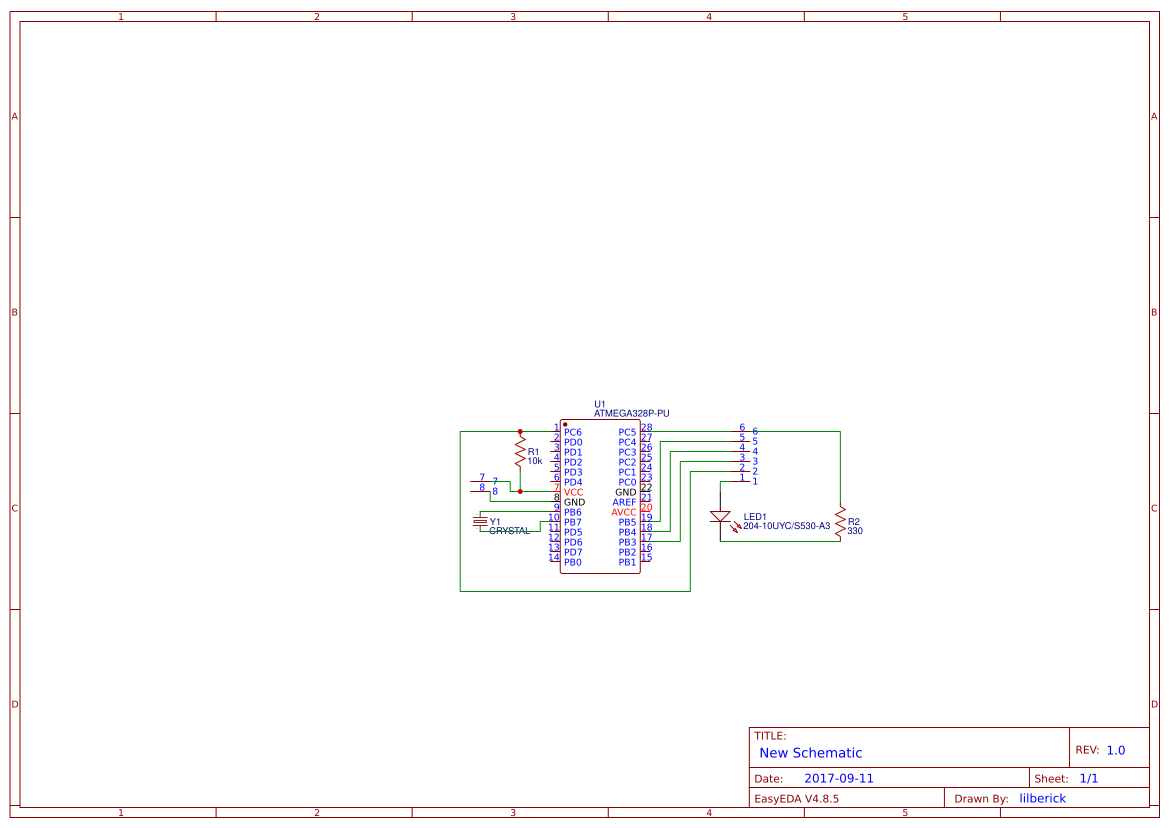Click pin number 22 beside GND

pos(647,488)
